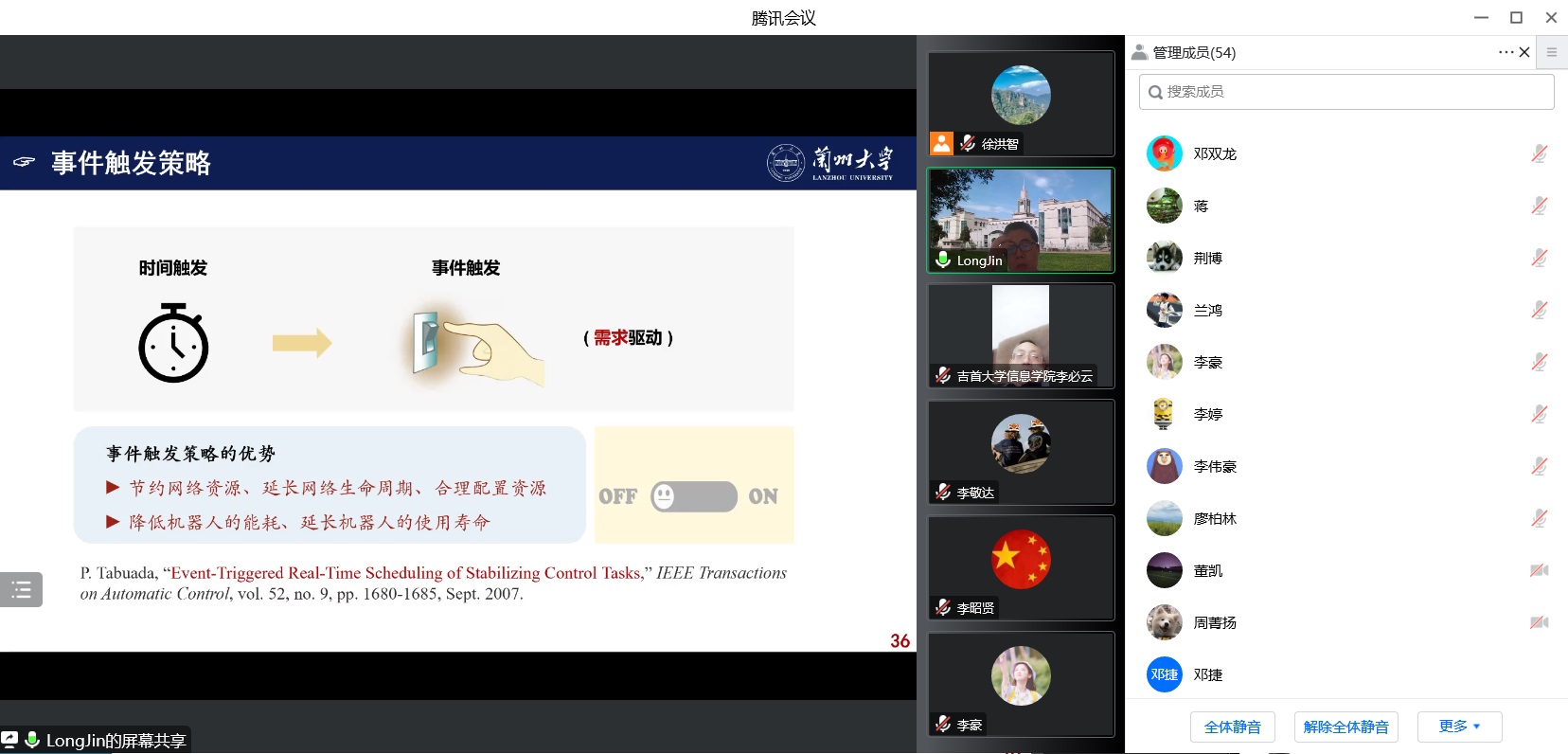This screenshot has height=754, width=1568.
Task: Click member name 廖柏林
Action: pyautogui.click(x=1215, y=518)
